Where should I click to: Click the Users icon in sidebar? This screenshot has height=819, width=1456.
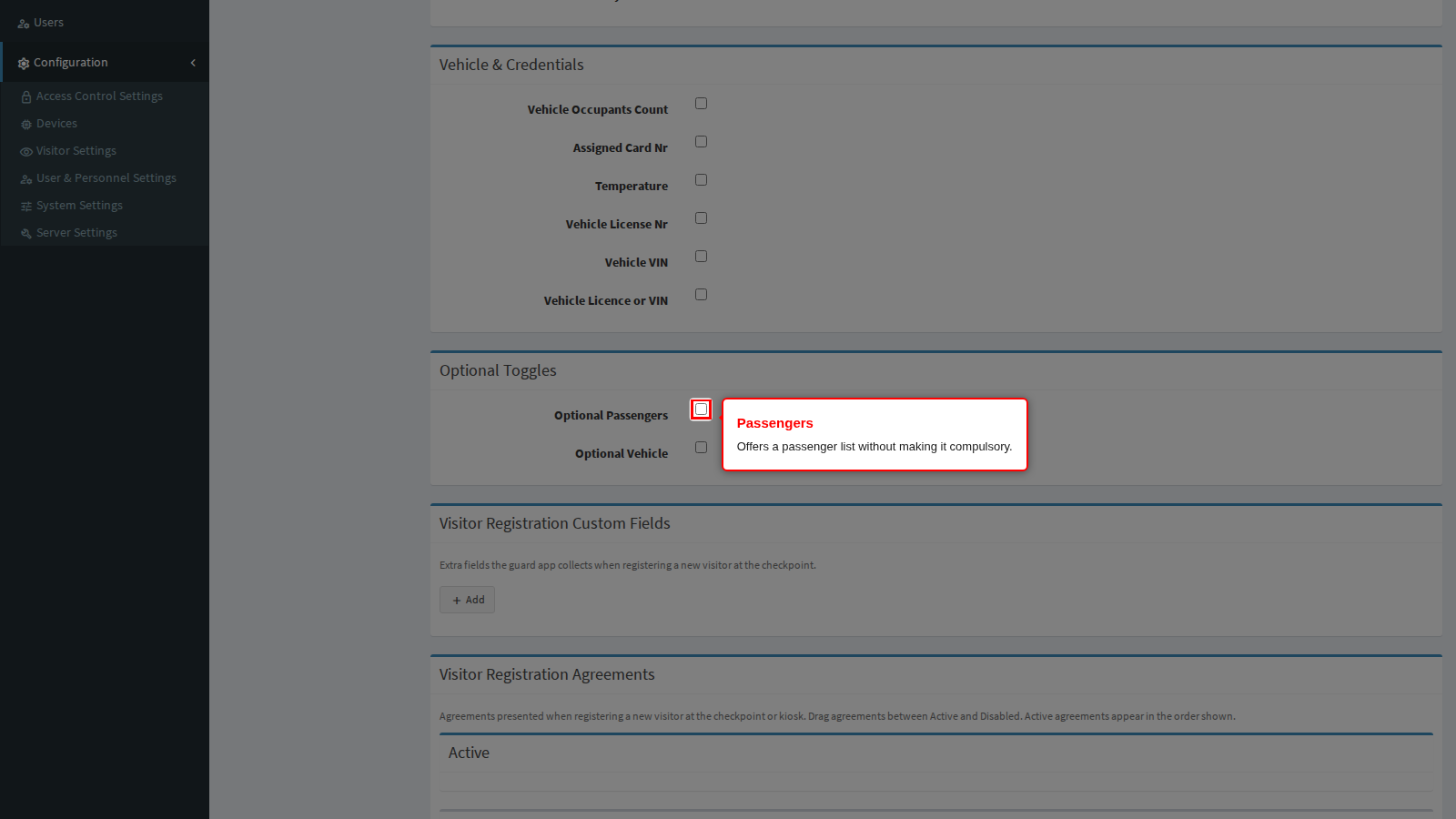coord(24,24)
